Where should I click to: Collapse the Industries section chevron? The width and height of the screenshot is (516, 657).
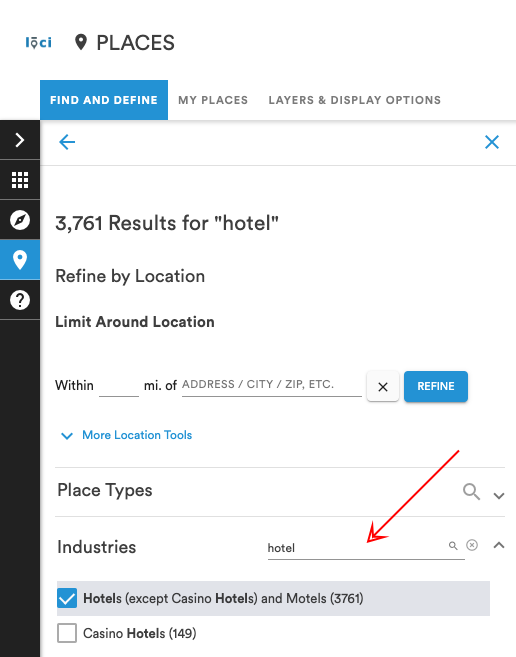pyautogui.click(x=499, y=545)
